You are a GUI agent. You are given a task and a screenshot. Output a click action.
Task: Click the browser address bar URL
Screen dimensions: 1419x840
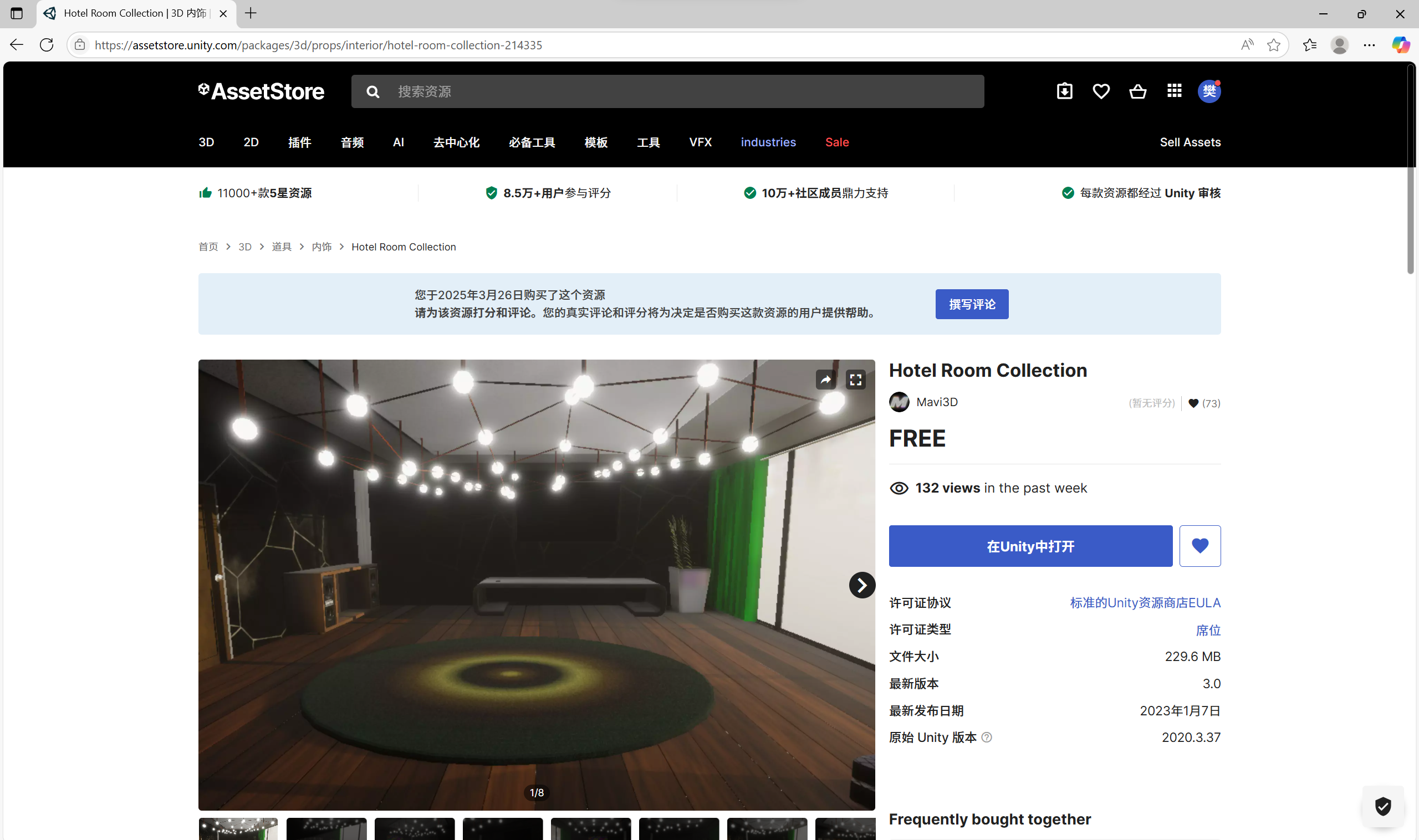[318, 45]
